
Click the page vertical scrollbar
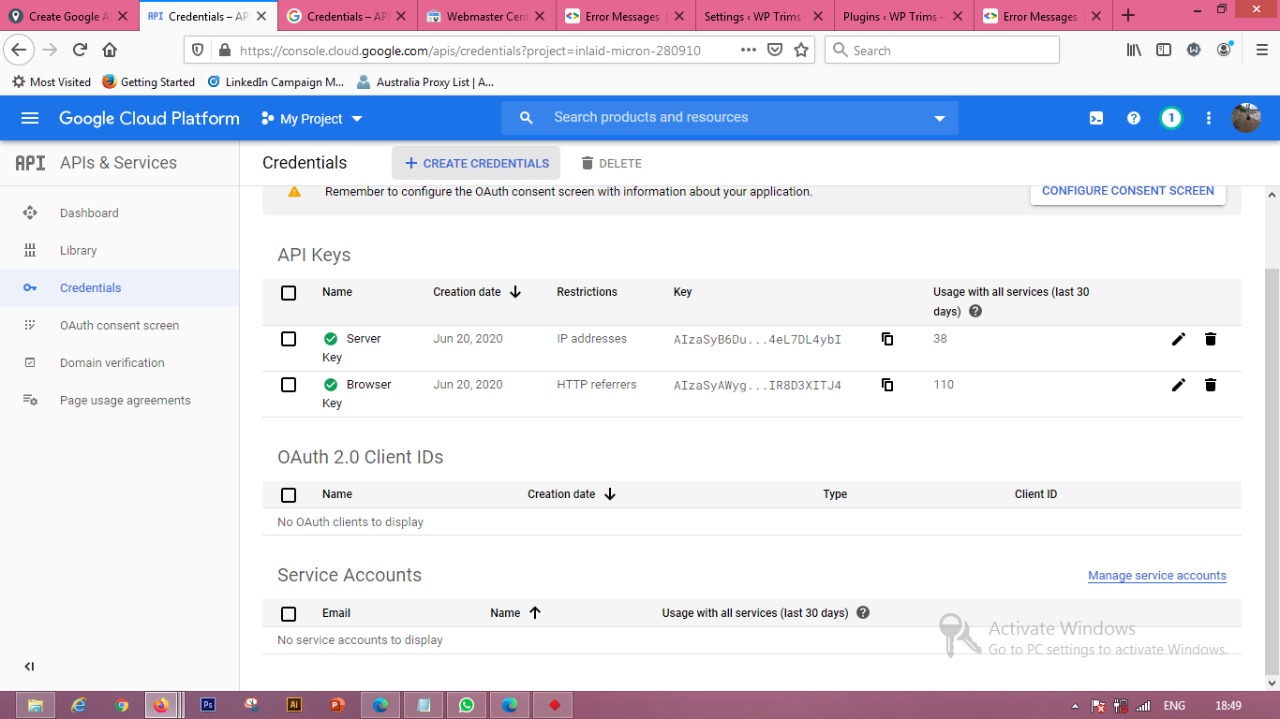(1272, 470)
